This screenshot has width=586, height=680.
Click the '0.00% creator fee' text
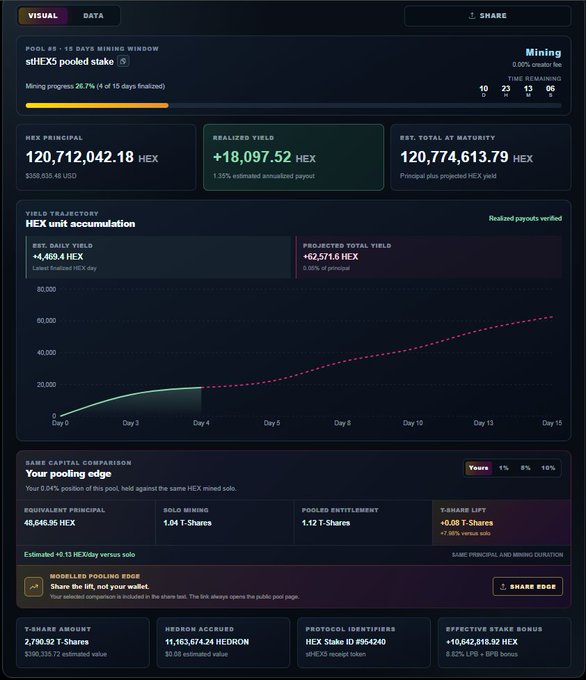coord(537,65)
